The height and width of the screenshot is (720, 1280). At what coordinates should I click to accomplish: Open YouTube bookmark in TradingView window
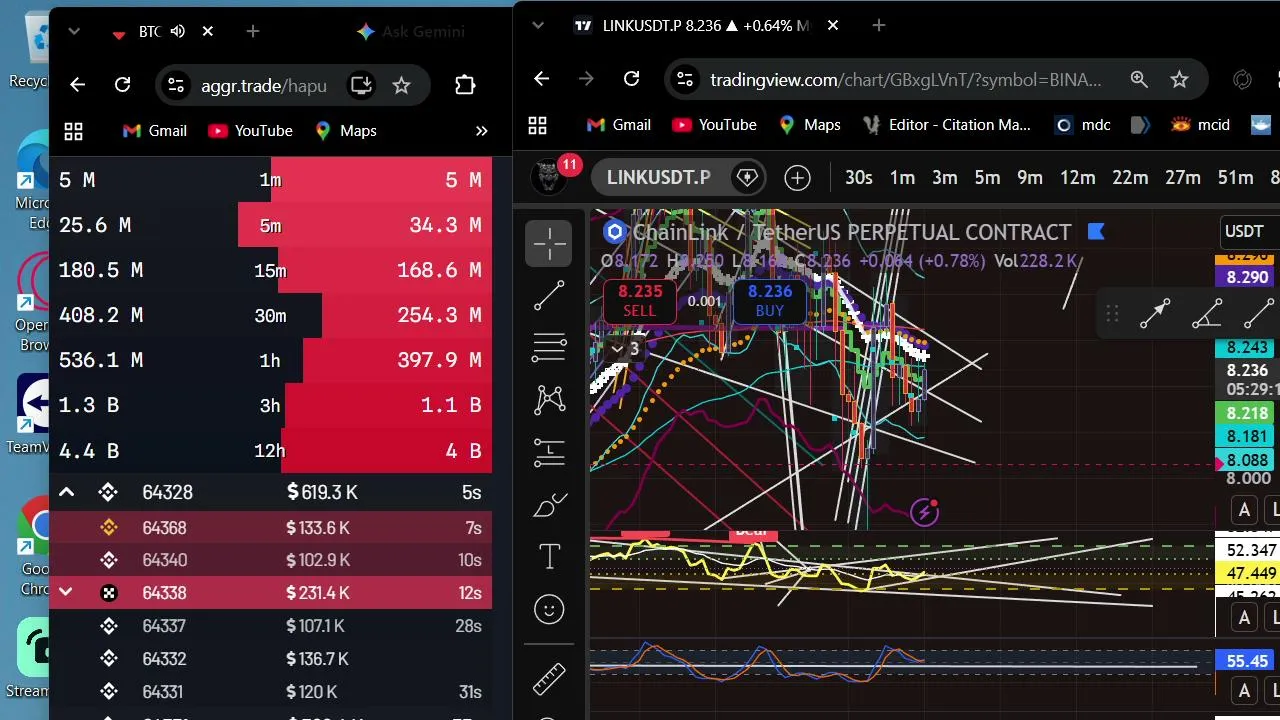[x=714, y=125]
